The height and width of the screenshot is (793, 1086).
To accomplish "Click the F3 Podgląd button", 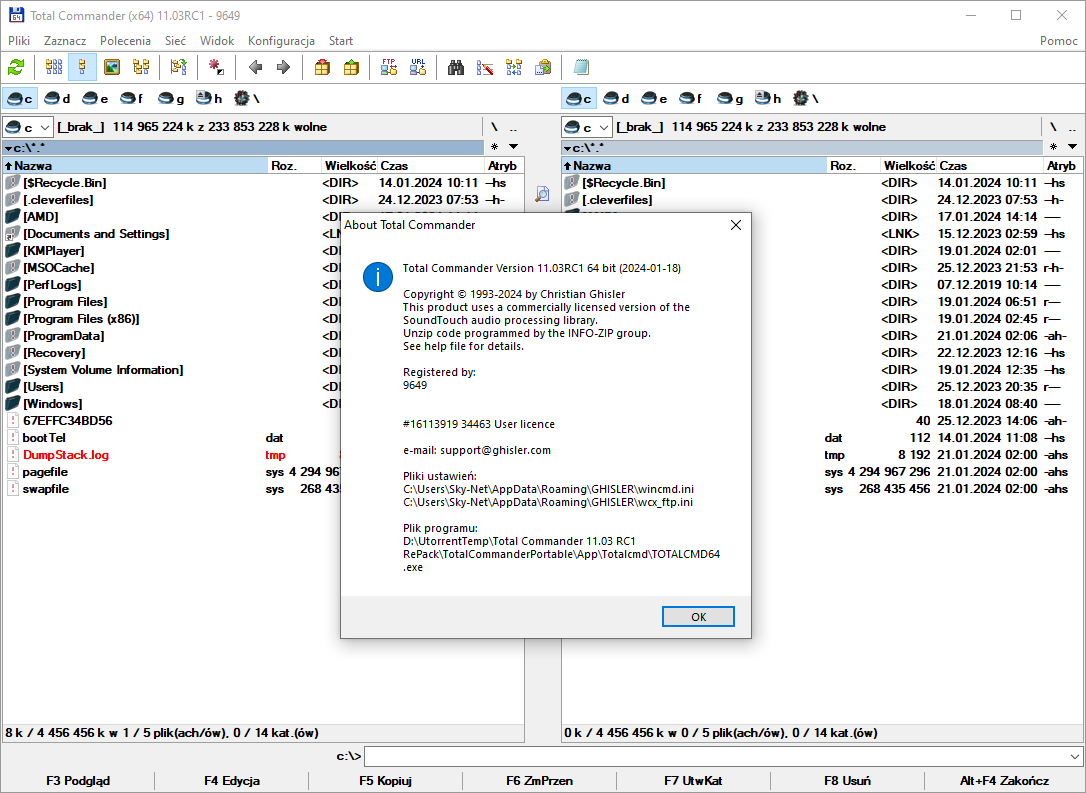I will 78,781.
